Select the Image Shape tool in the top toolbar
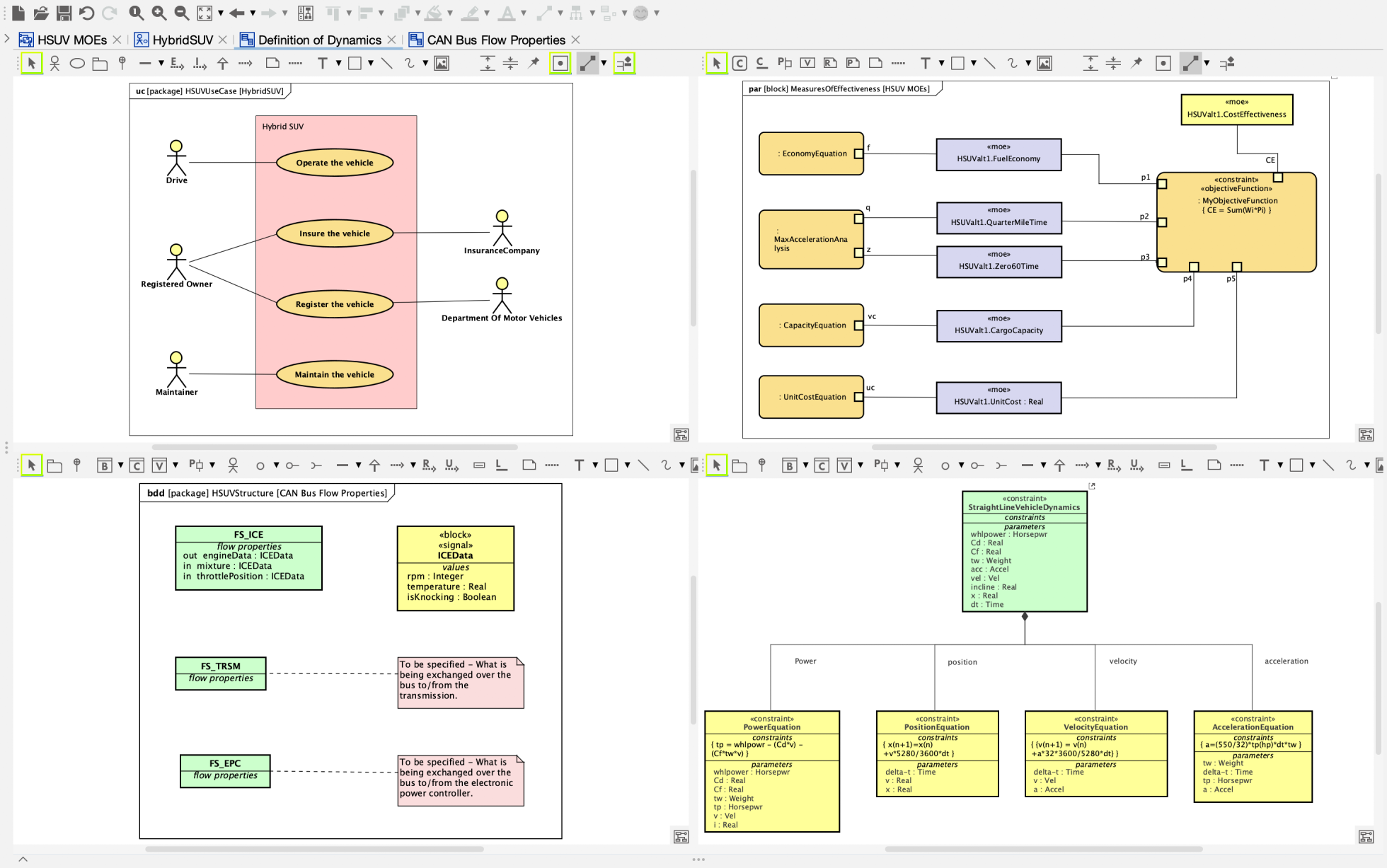 [x=442, y=63]
